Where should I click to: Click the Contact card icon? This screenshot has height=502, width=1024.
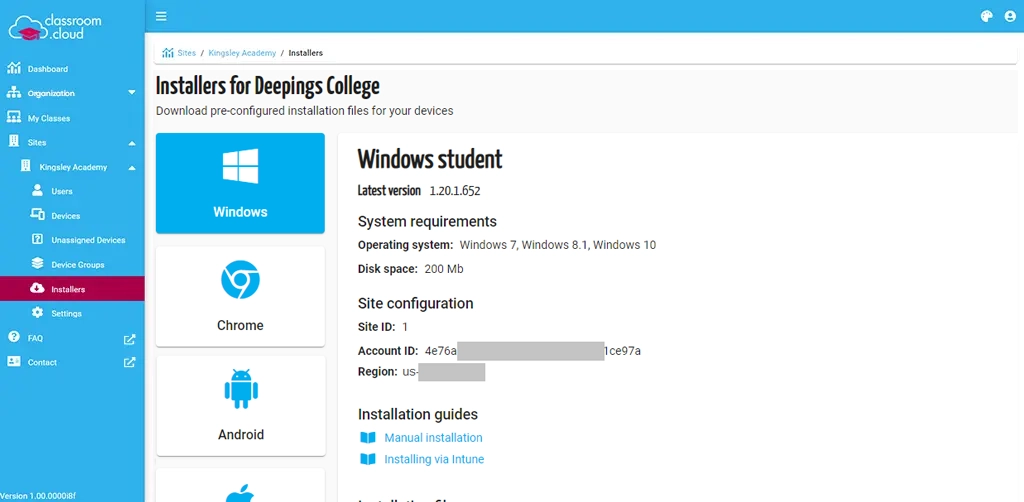(x=14, y=362)
